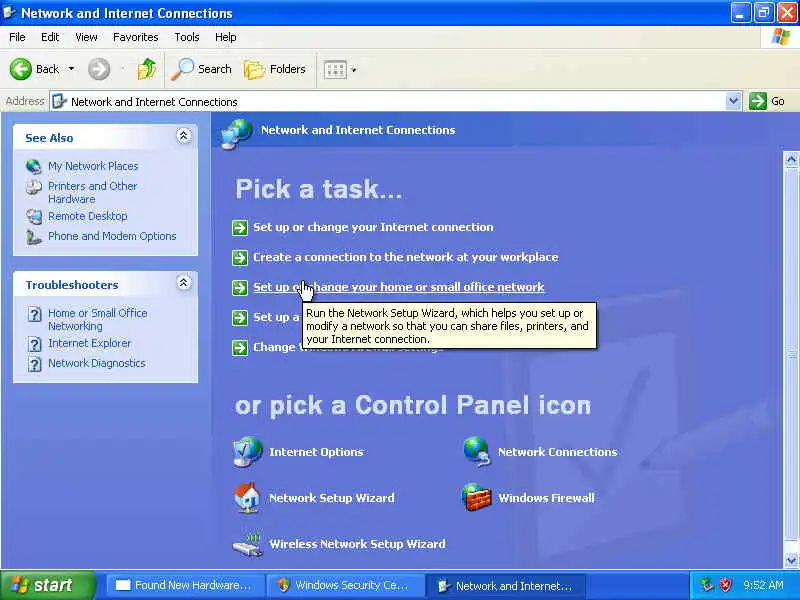Screen dimensions: 800x600
Task: Click the Network Diagnostics help icon
Action: [34, 364]
